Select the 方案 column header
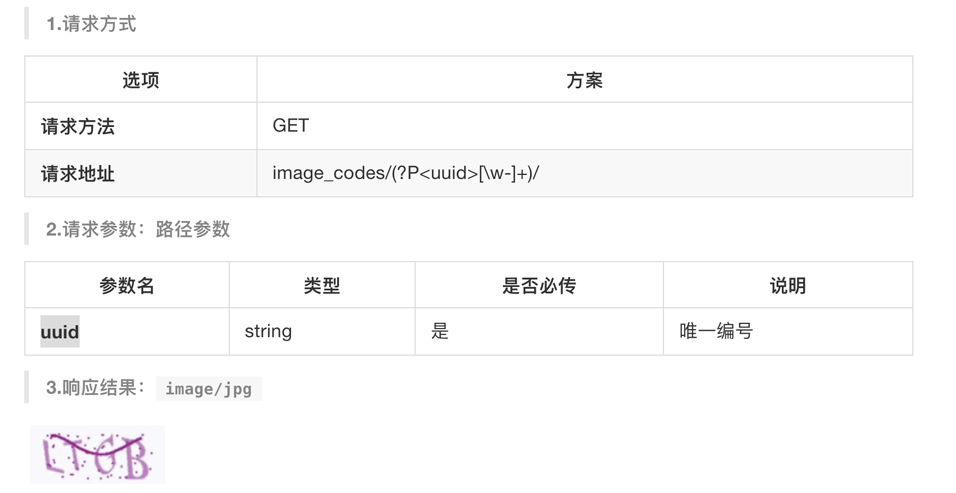The width and height of the screenshot is (956, 493). [x=584, y=80]
